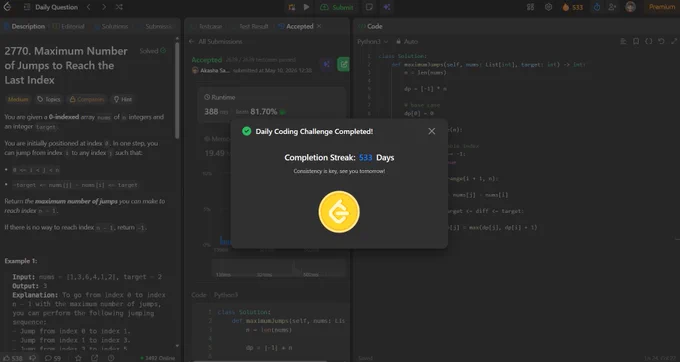This screenshot has height=362, width=680.
Task: Close the Accepted tab
Action: click(319, 26)
